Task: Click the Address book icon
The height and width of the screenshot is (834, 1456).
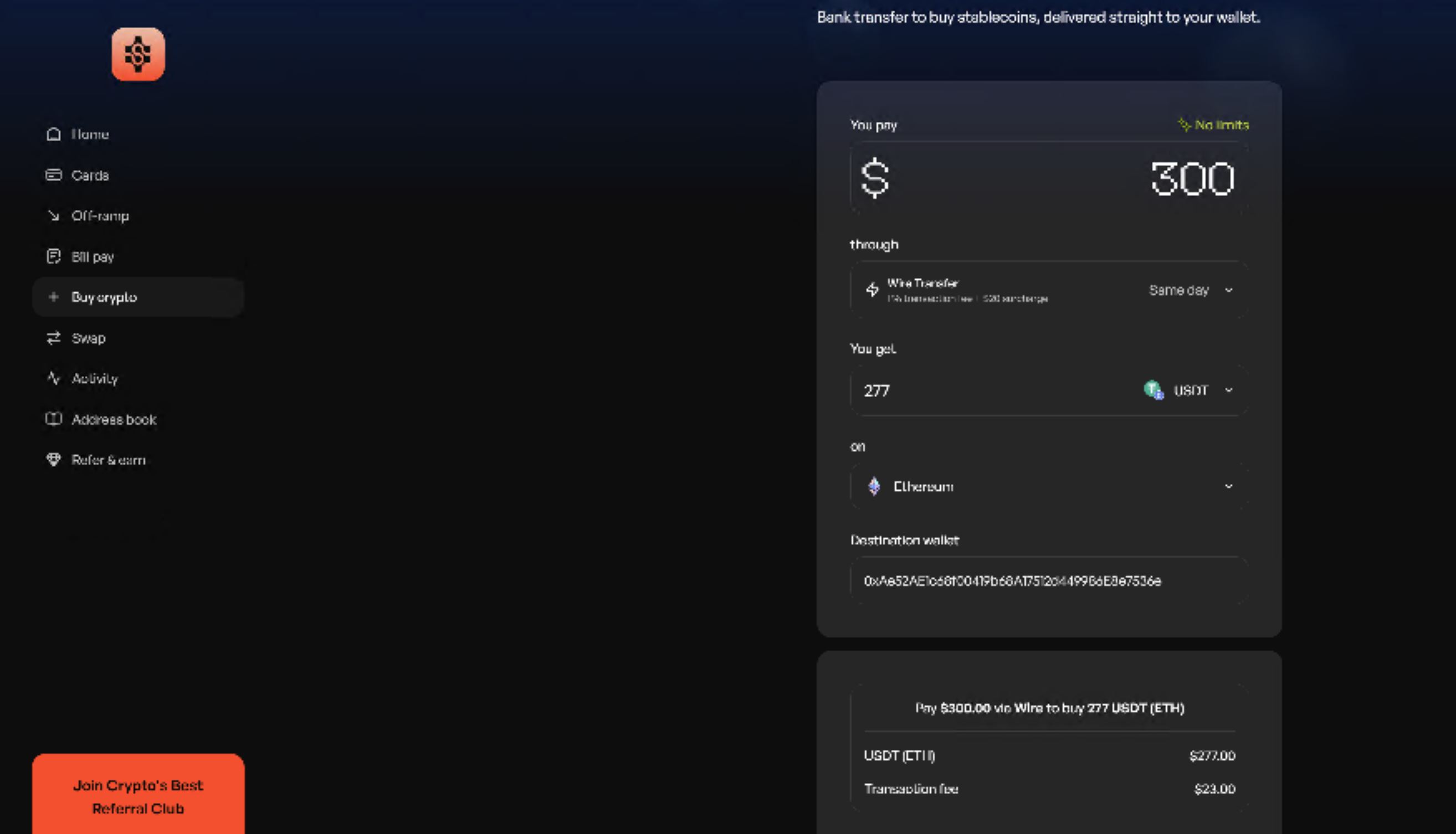Action: (53, 419)
